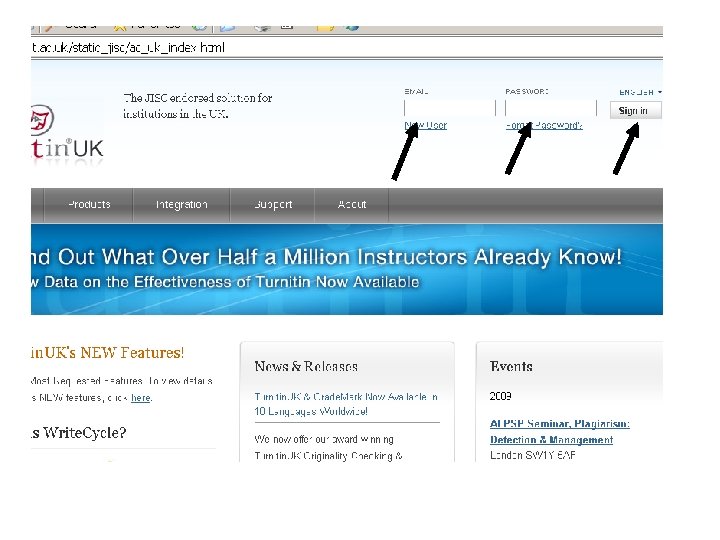Image resolution: width=720 pixels, height=540 pixels.
Task: Click the JISC endorsed solution tagline
Action: (197, 106)
